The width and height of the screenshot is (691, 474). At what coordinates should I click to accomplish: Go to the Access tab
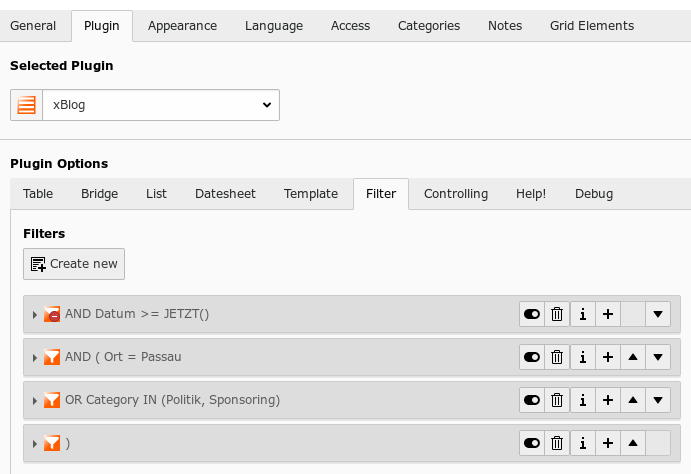tap(350, 26)
